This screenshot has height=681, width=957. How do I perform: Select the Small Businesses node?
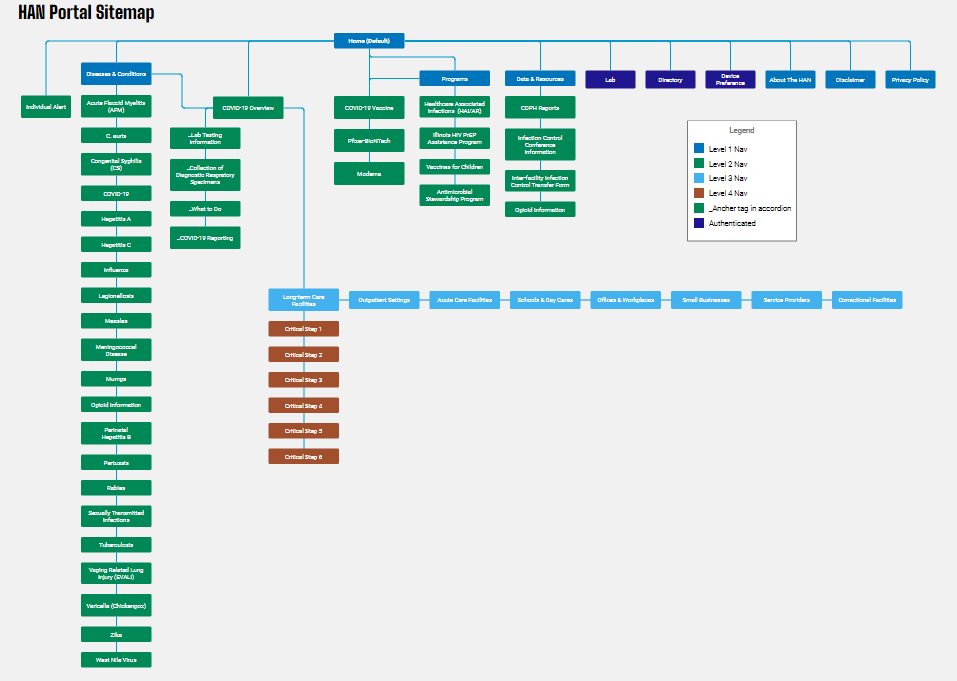[706, 300]
